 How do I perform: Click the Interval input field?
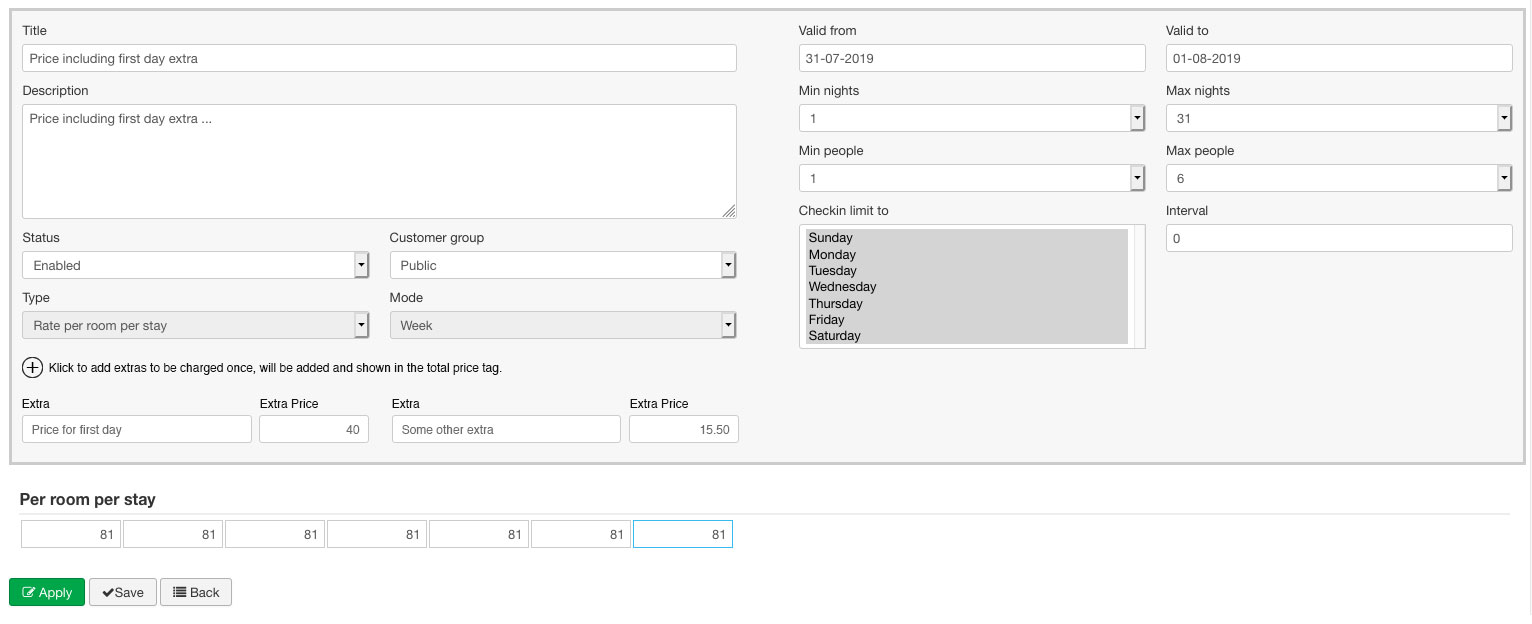coord(1338,238)
